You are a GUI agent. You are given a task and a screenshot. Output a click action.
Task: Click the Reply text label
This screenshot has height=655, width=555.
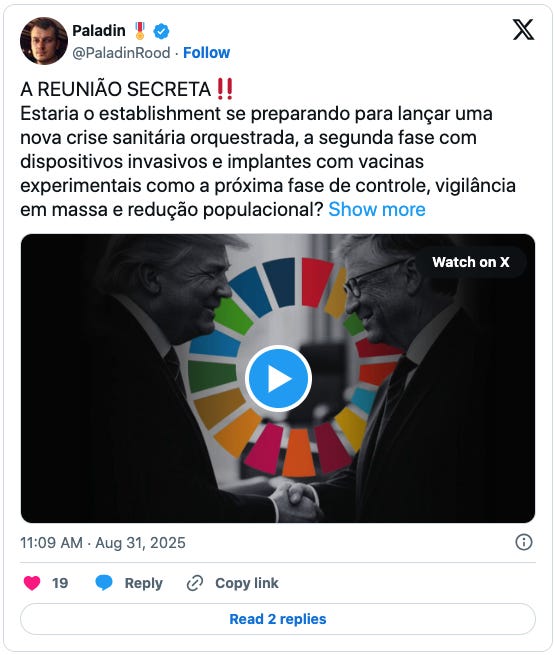click(143, 583)
